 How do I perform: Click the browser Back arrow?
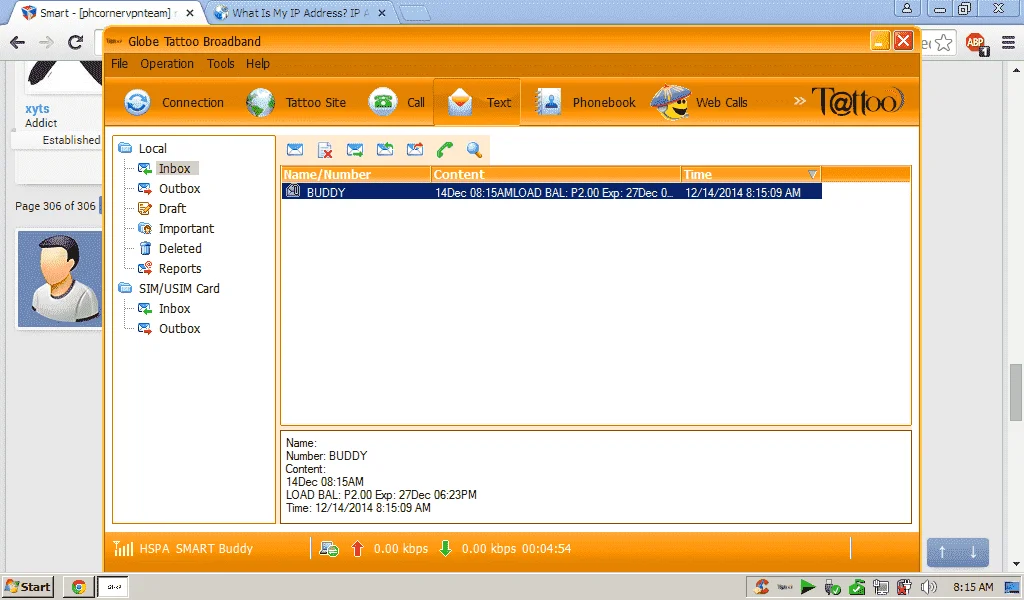tap(18, 42)
